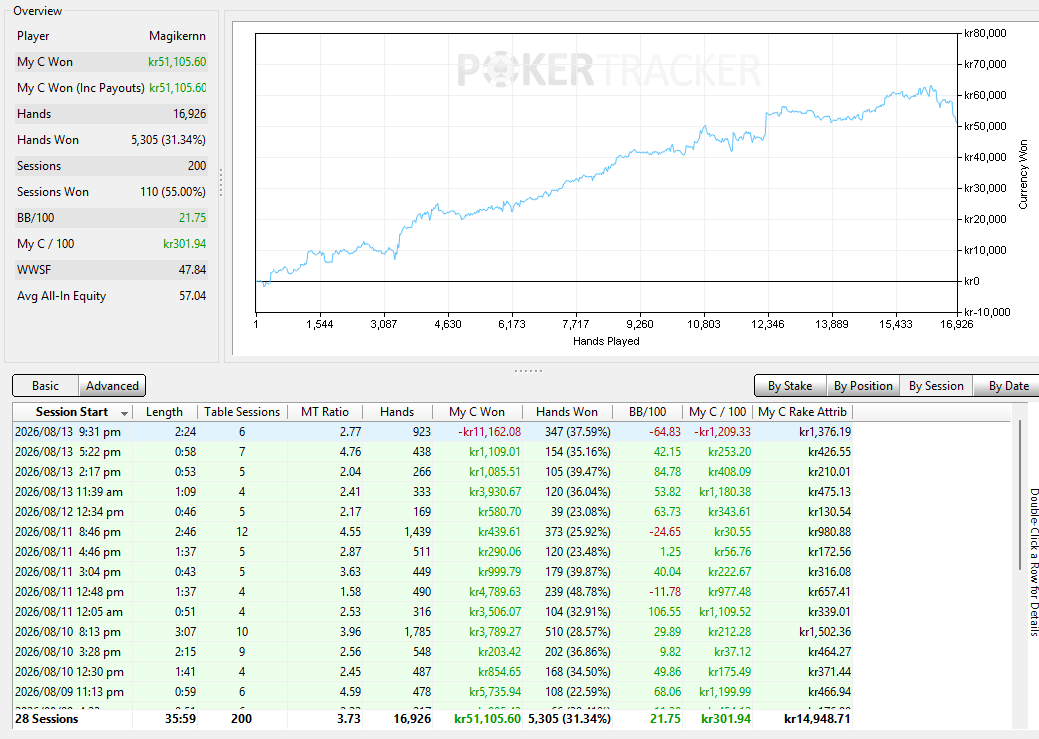Image resolution: width=1039 pixels, height=739 pixels.
Task: Click the Hands Won column header
Action: (x=567, y=412)
